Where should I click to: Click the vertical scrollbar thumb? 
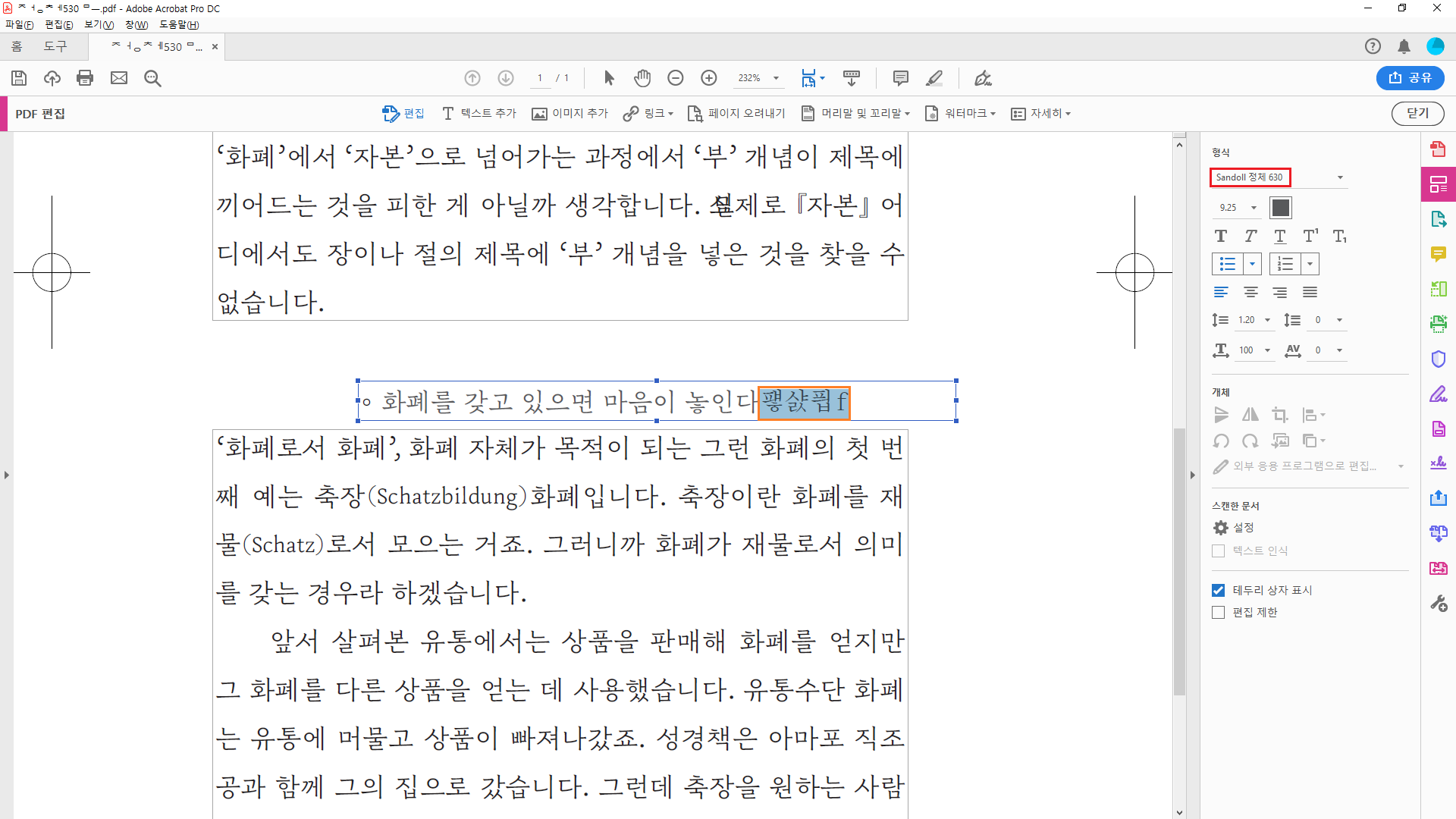tap(1179, 561)
